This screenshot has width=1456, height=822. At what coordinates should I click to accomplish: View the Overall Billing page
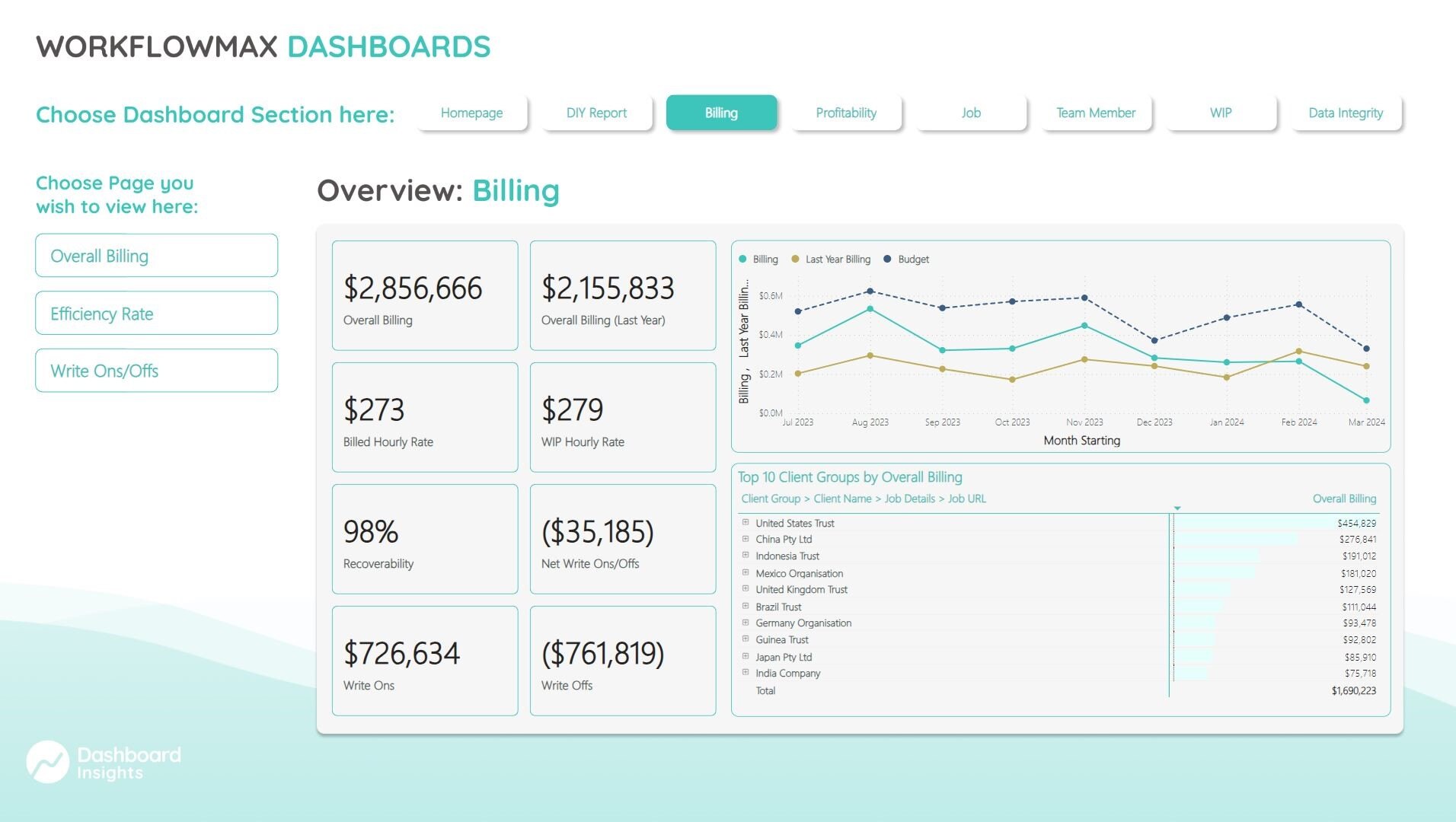(157, 256)
